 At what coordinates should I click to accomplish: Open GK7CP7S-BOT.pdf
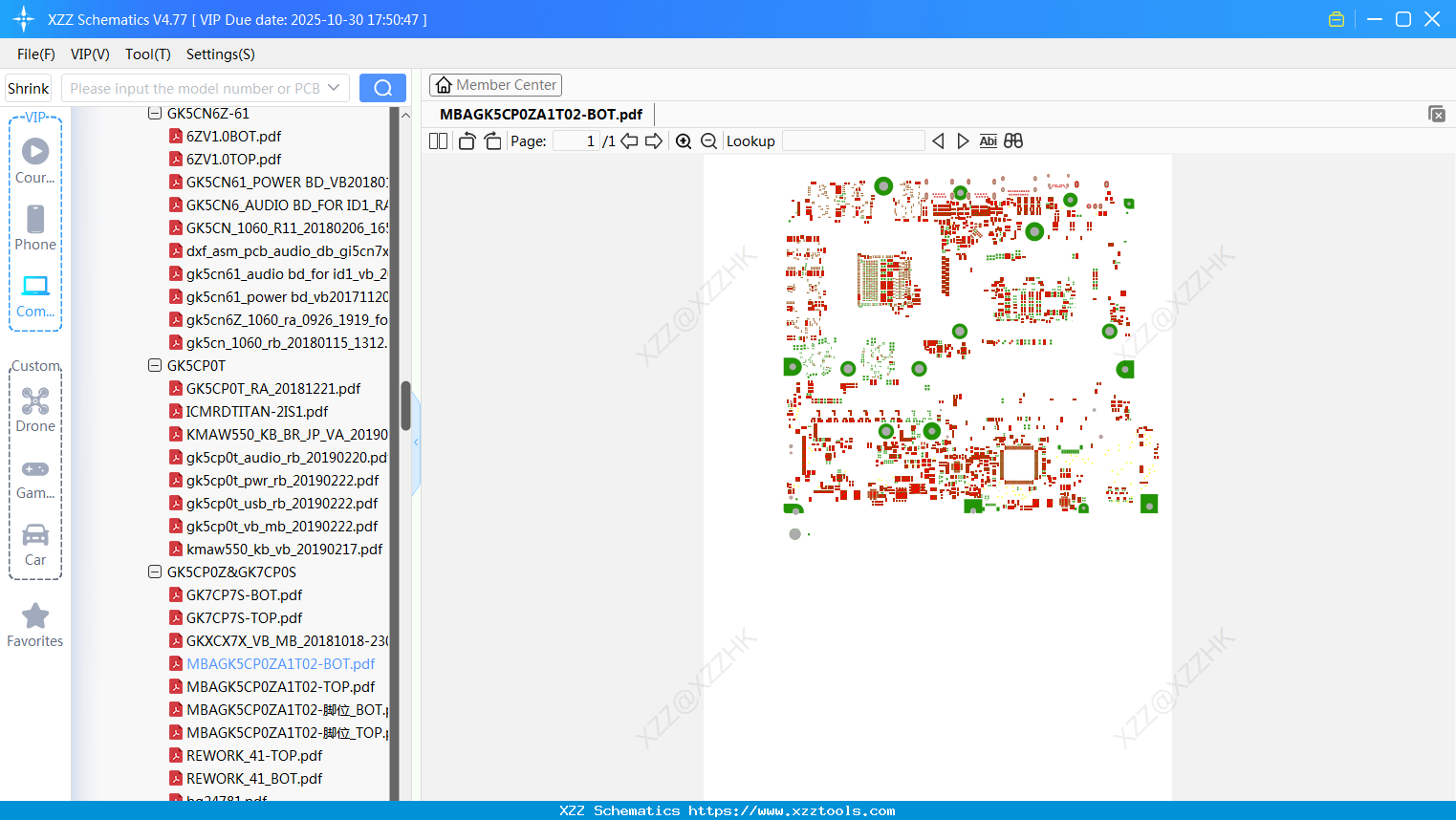(244, 595)
